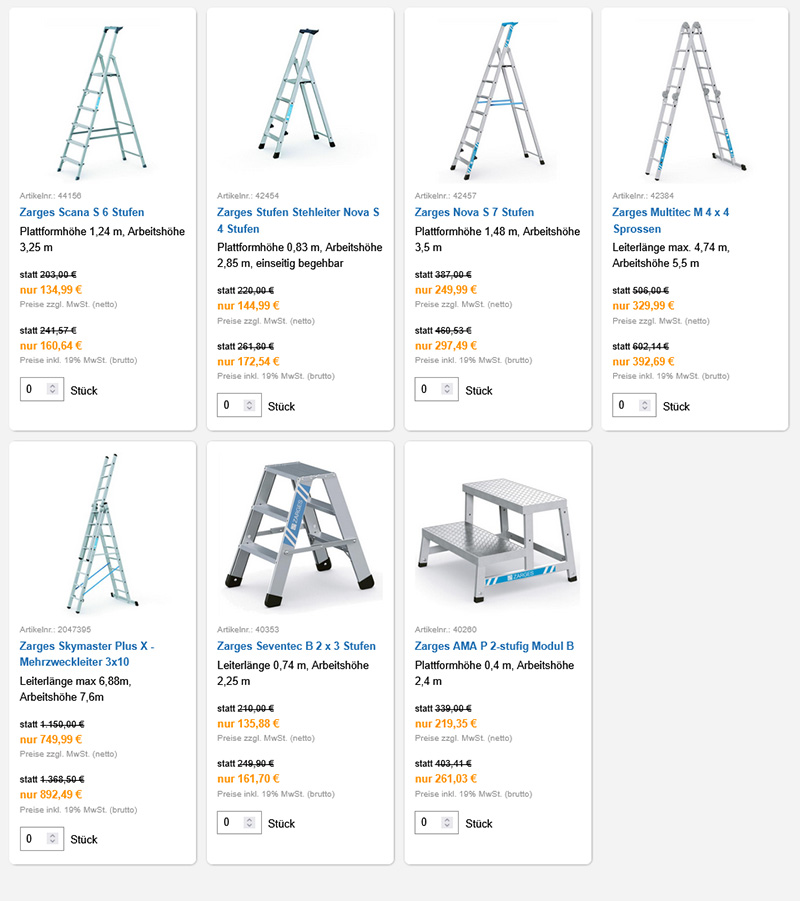Screen dimensions: 800x901
Task: Focus the quantity field for Skymaster Plus X
Action: coord(42,838)
